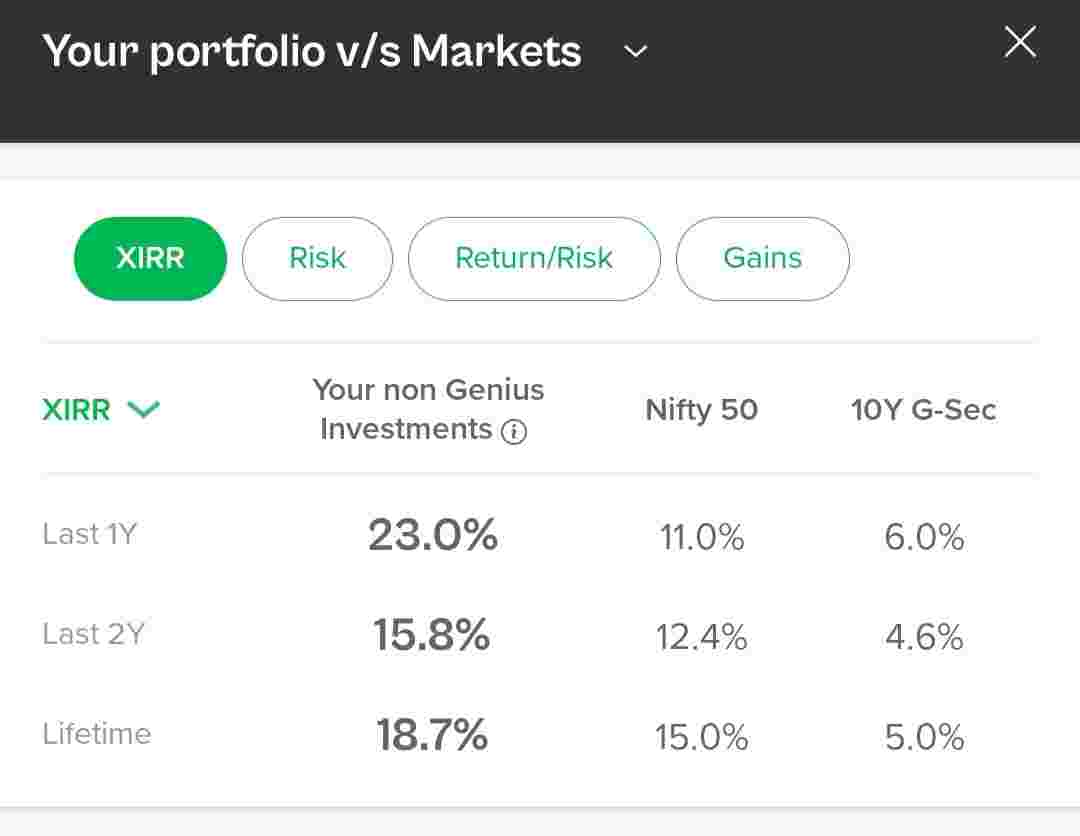Close the portfolio comparison panel
The image size is (1080, 836).
coord(1020,43)
